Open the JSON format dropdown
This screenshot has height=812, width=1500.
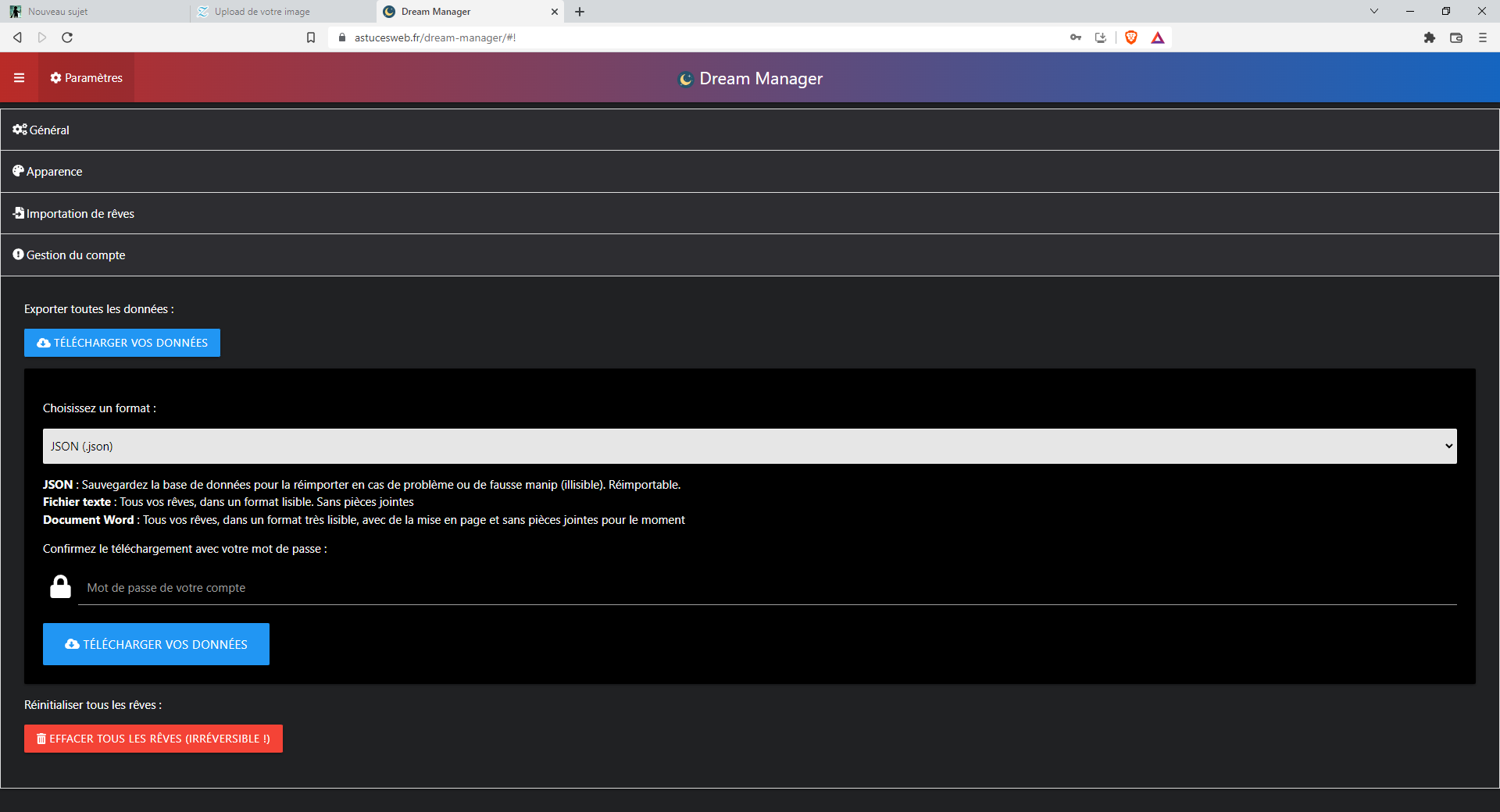(x=750, y=447)
